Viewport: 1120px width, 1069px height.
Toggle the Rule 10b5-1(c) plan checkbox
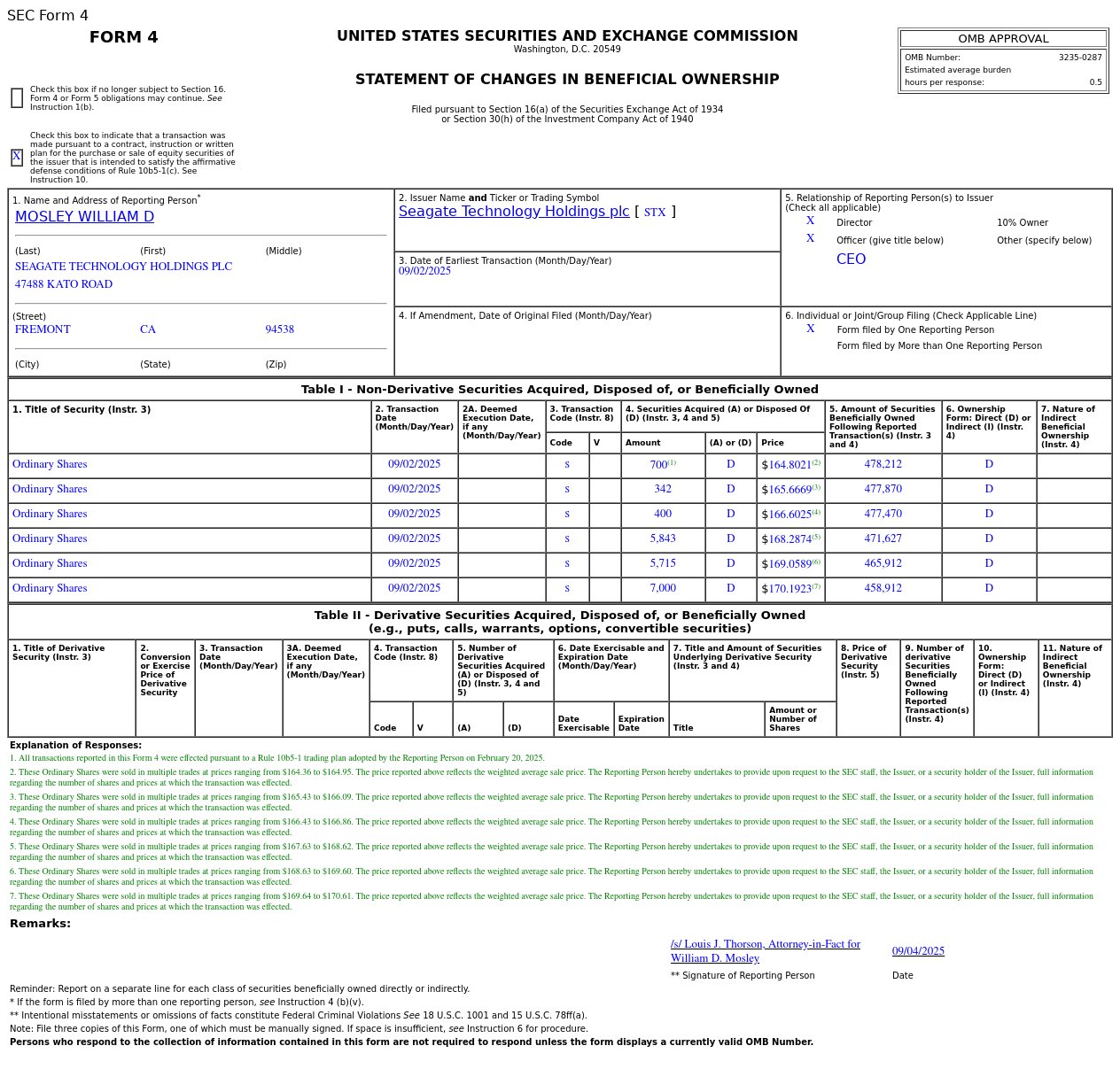(x=17, y=158)
